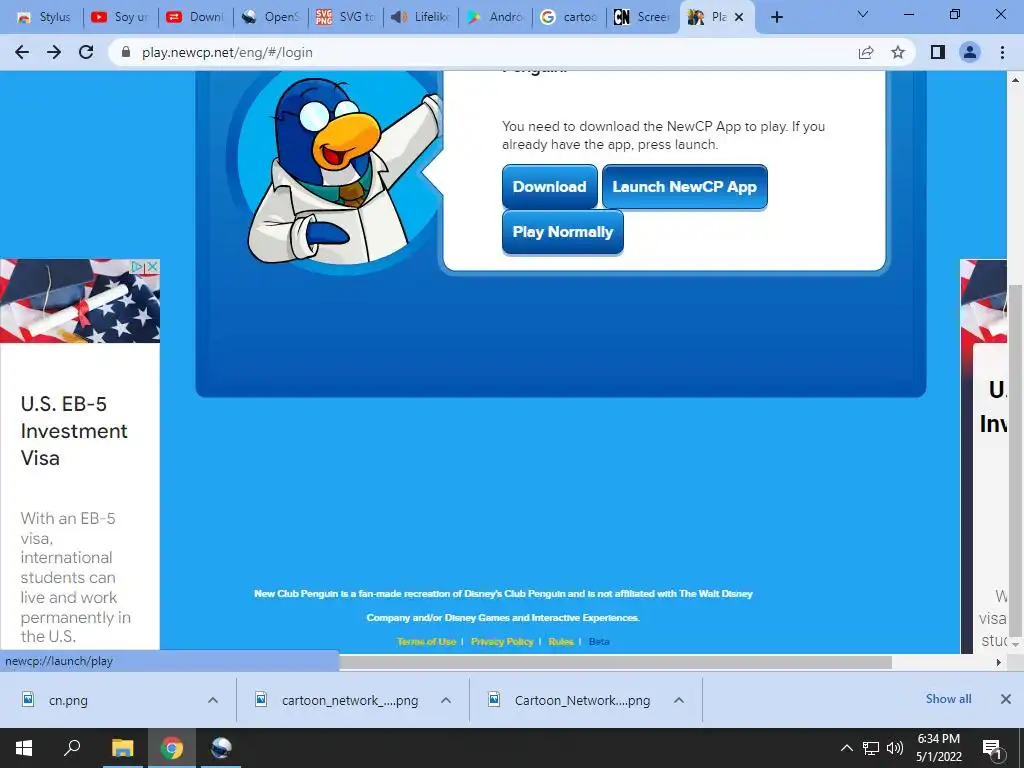Click the Play Normally button
Image resolution: width=1024 pixels, height=768 pixels.
562,232
